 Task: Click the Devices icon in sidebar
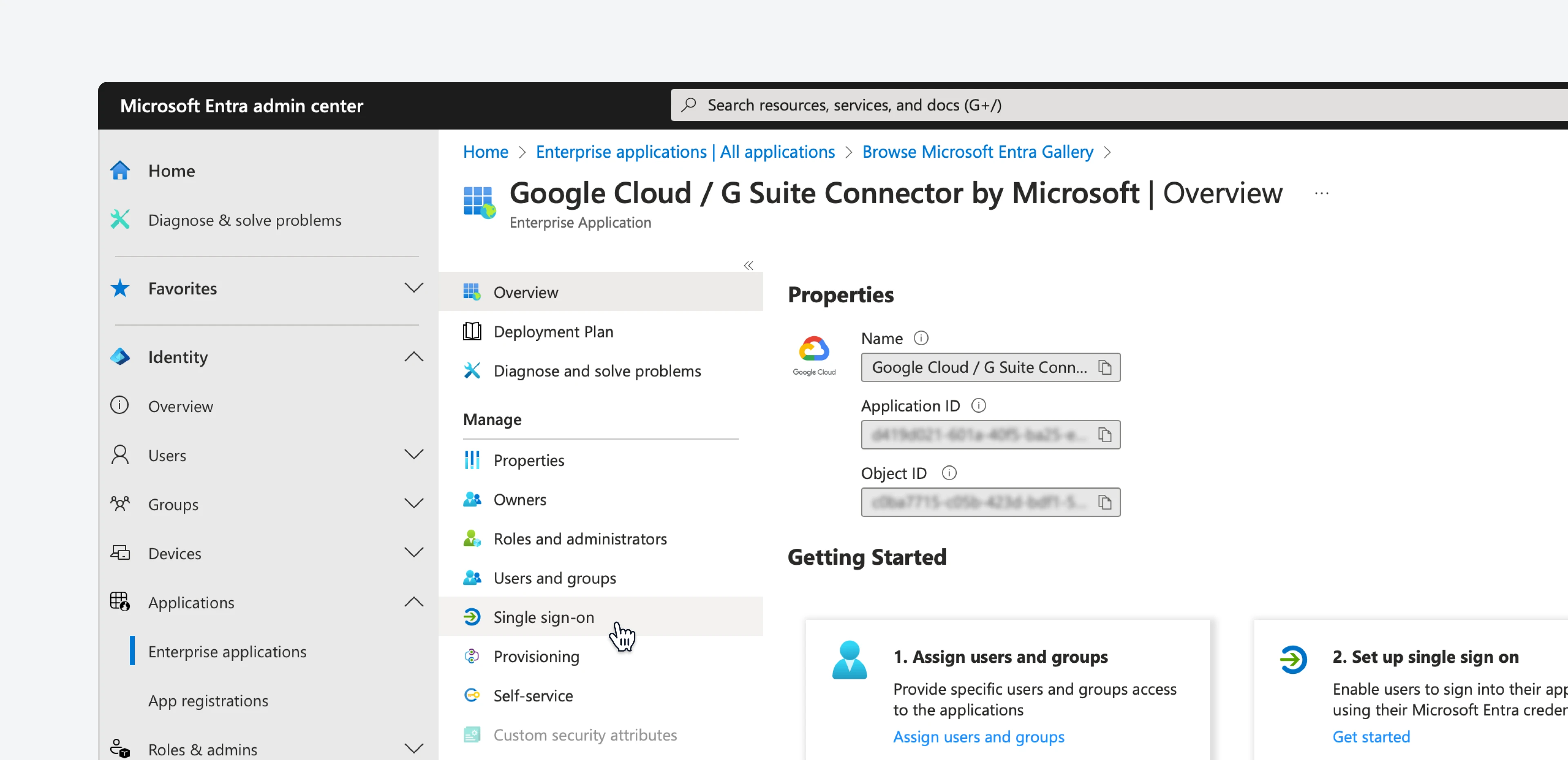click(x=120, y=553)
